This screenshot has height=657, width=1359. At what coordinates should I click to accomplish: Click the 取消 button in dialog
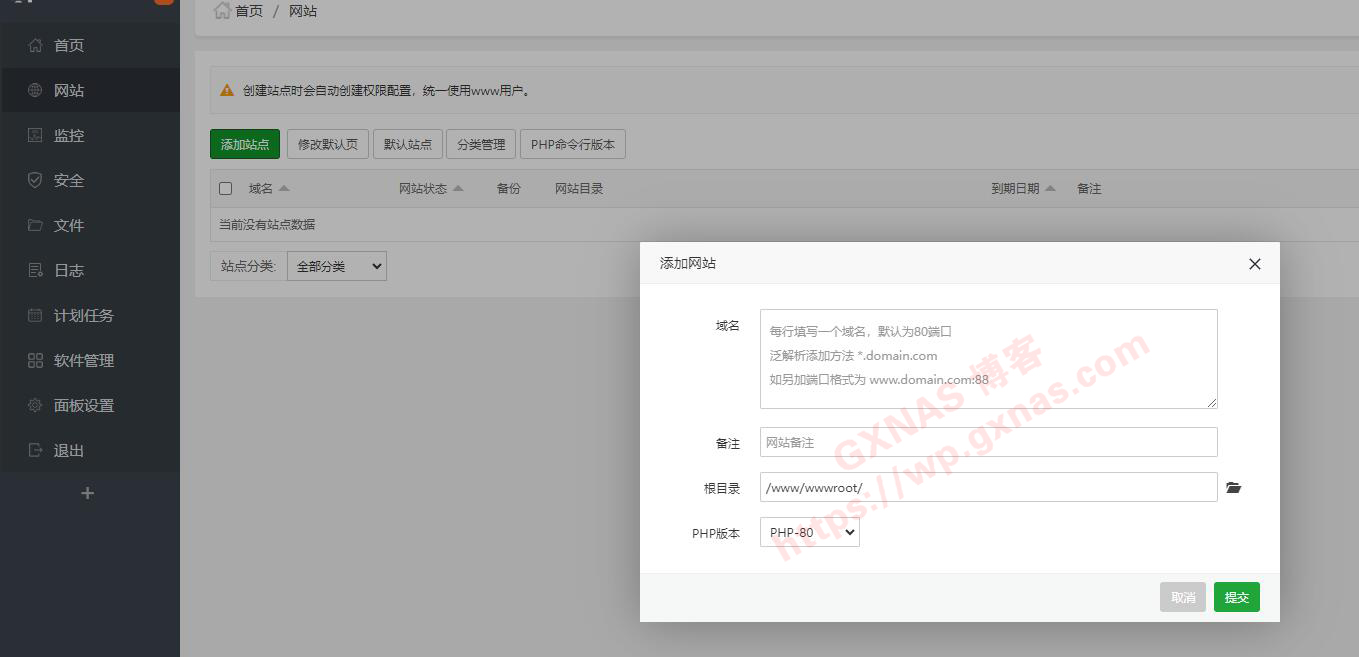pos(1182,597)
